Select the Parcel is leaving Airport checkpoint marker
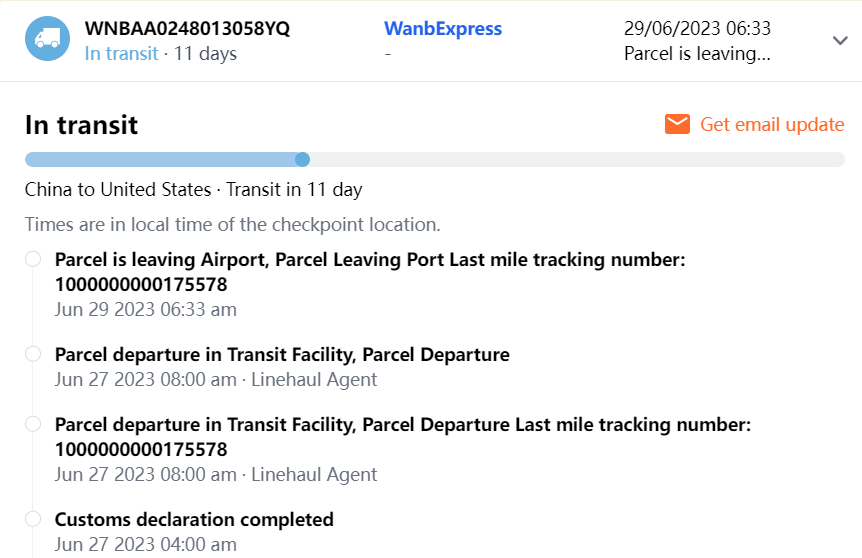The height and width of the screenshot is (558, 862). pyautogui.click(x=33, y=260)
